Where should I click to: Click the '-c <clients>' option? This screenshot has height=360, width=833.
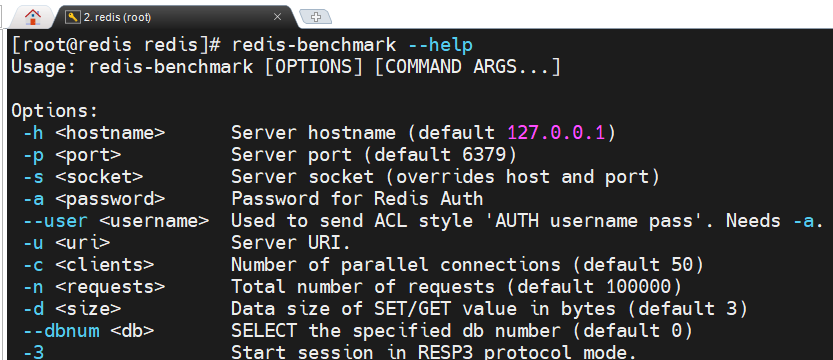pyautogui.click(x=88, y=264)
